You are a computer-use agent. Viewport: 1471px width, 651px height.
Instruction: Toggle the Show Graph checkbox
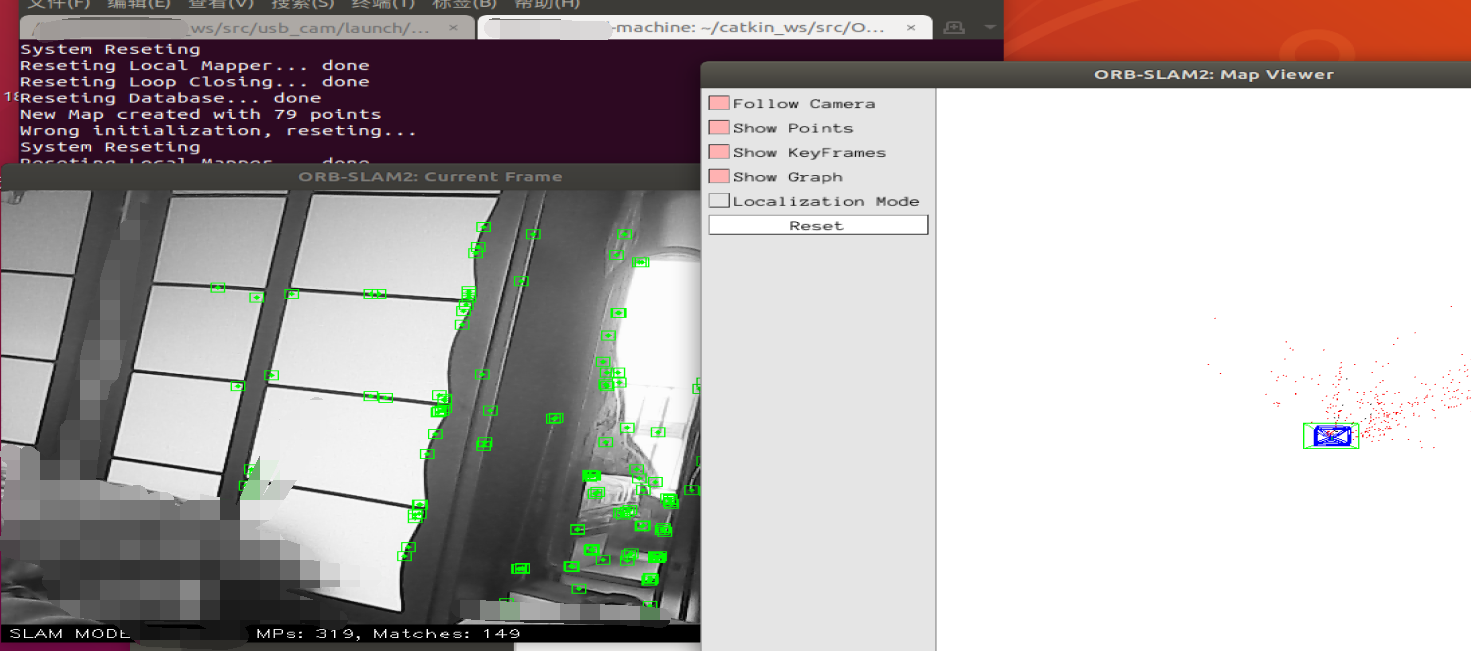[x=719, y=176]
